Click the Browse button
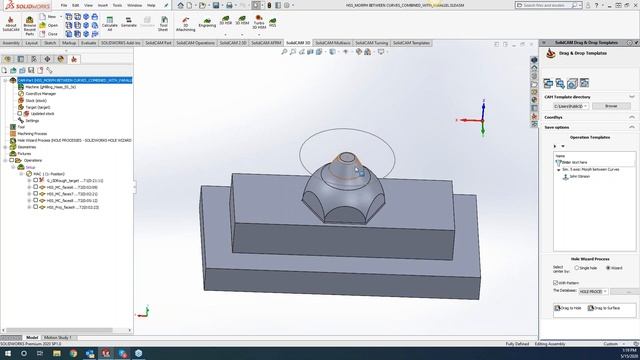Screen dimensions: 640x360 pos(611,106)
